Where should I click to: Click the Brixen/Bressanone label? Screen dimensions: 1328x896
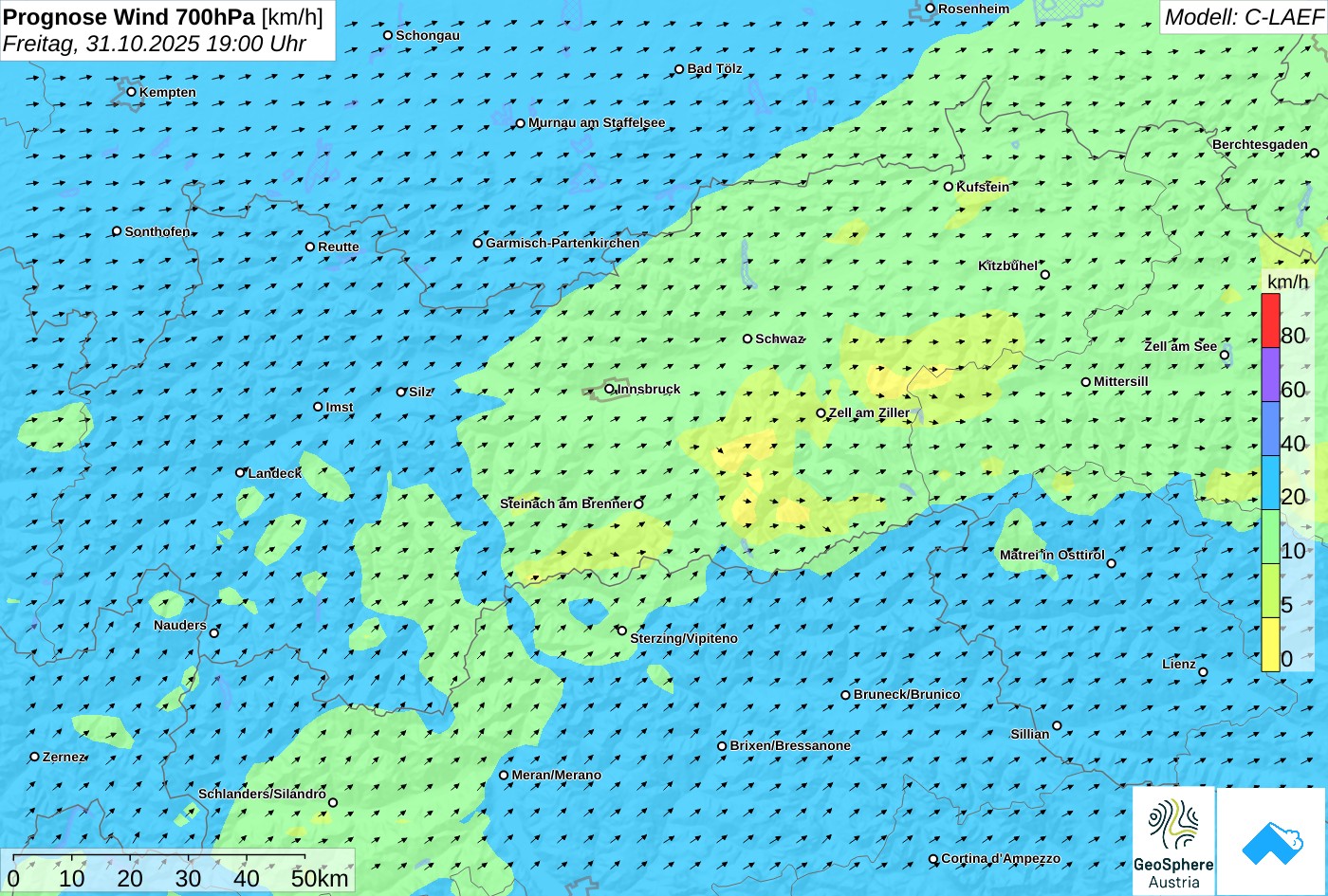[x=790, y=745]
